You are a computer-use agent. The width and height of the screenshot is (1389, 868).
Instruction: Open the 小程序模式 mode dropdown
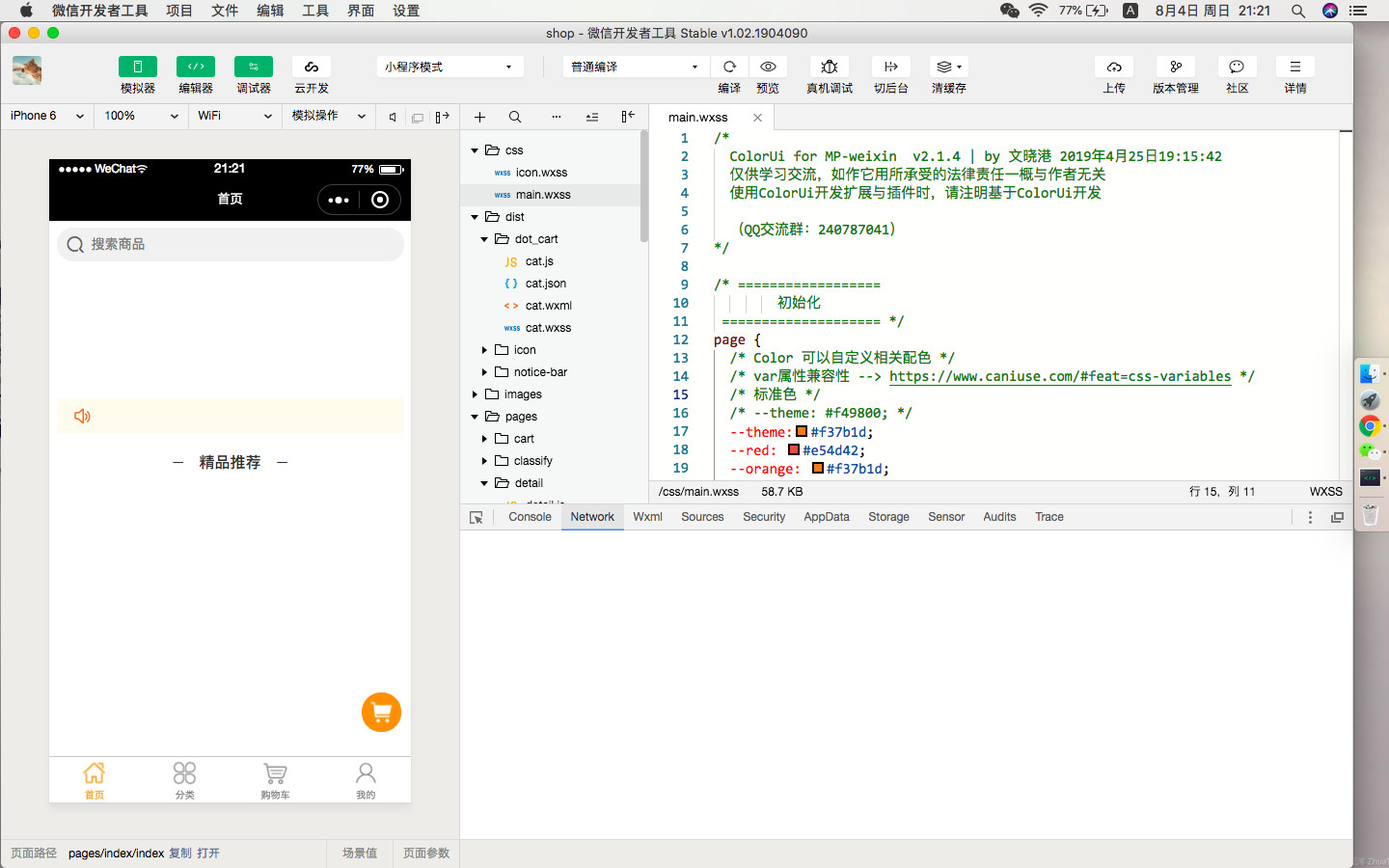449,67
